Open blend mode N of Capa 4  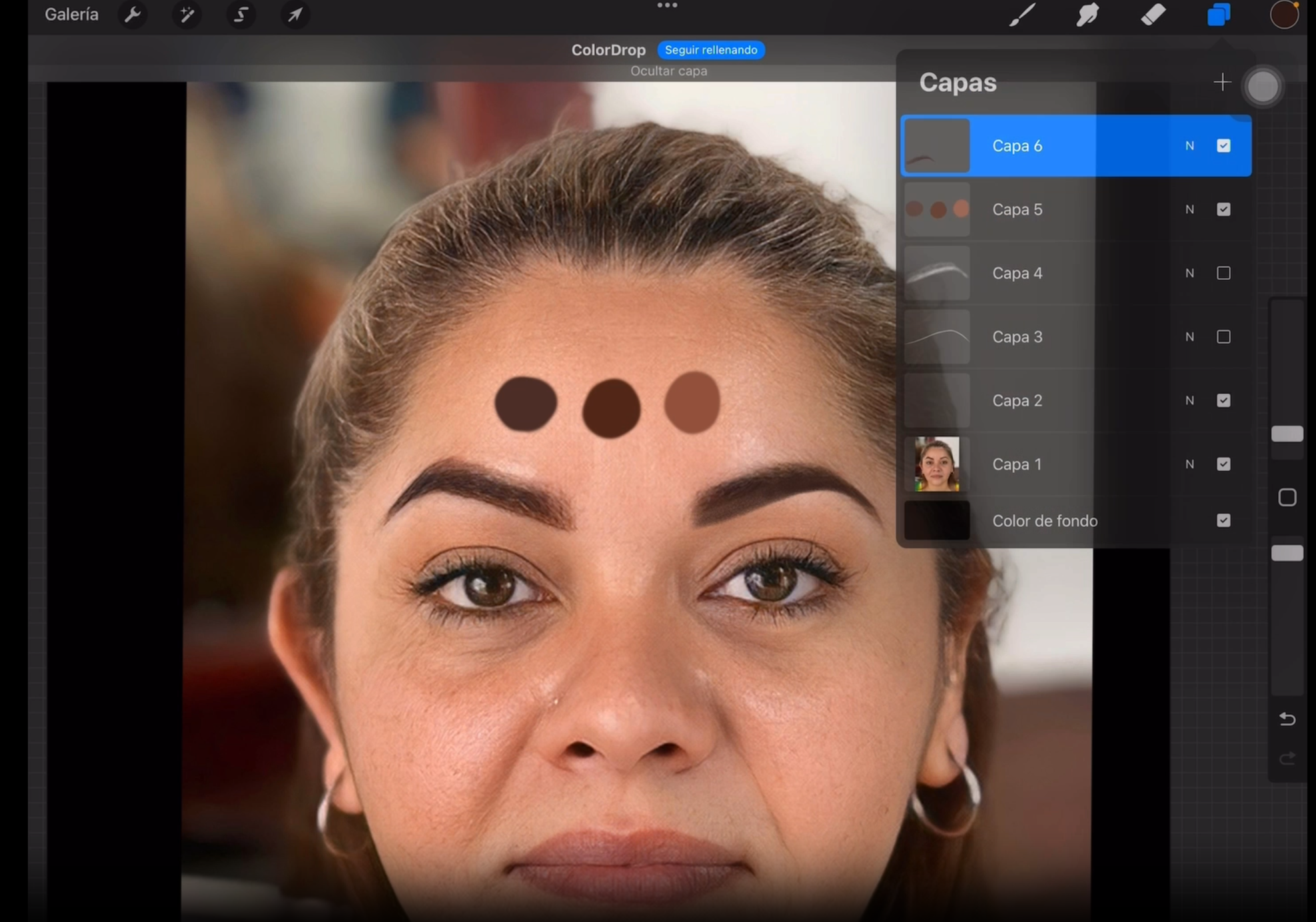tap(1189, 273)
